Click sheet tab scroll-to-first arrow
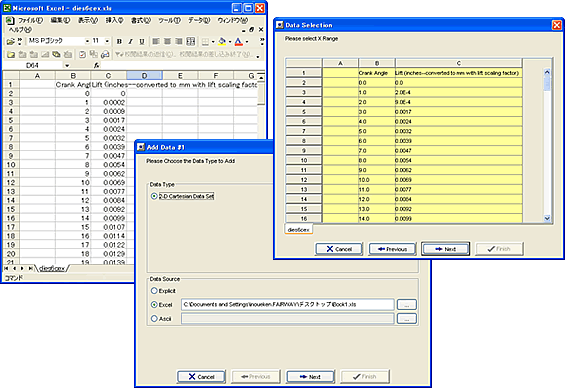 tap(6, 268)
